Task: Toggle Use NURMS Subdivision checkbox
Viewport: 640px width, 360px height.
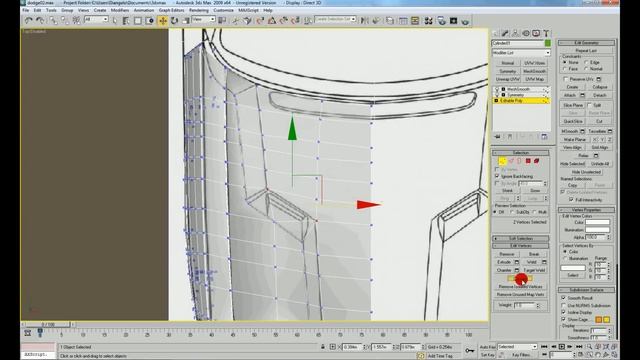Action: [564, 305]
